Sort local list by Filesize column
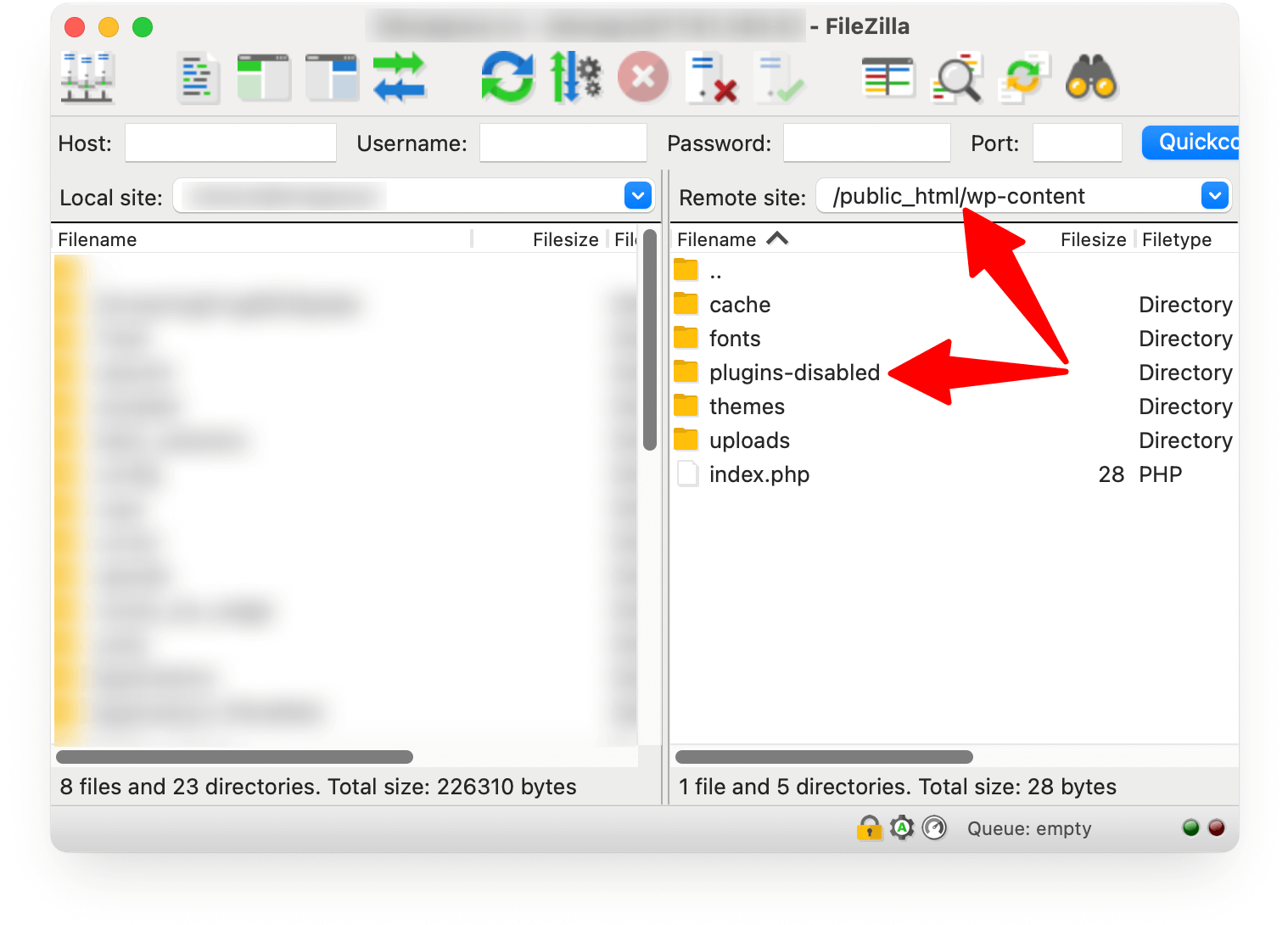This screenshot has width=1288, height=925. (565, 239)
